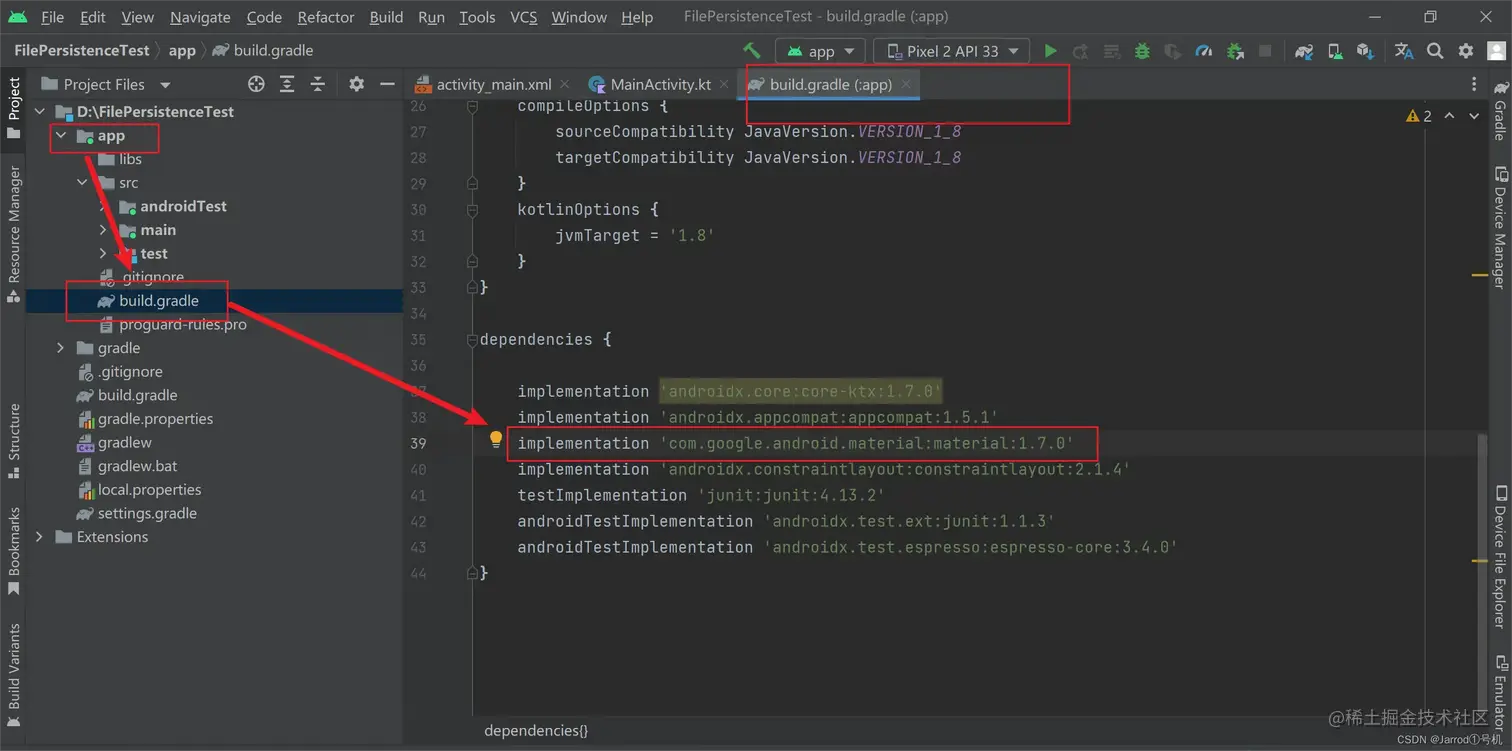This screenshot has width=1512, height=751.
Task: Open the File menu
Action: 52,17
